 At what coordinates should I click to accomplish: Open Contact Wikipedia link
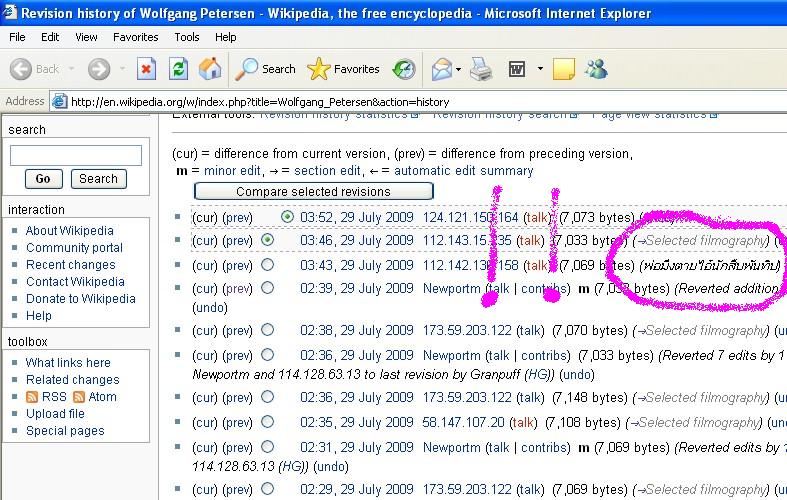75,282
